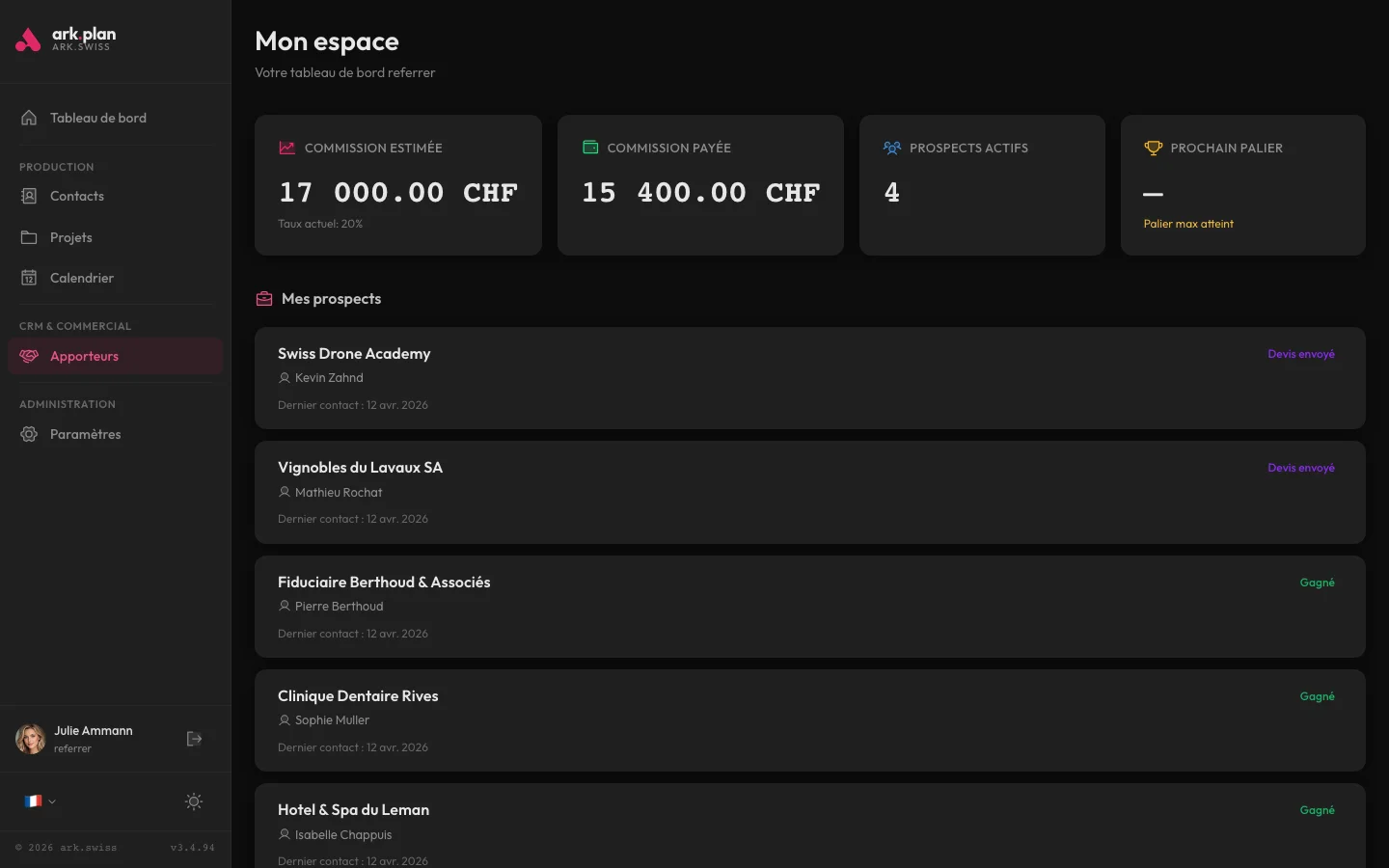Click the Gagné badge on Clinique Dentaire Rives

tap(1318, 696)
